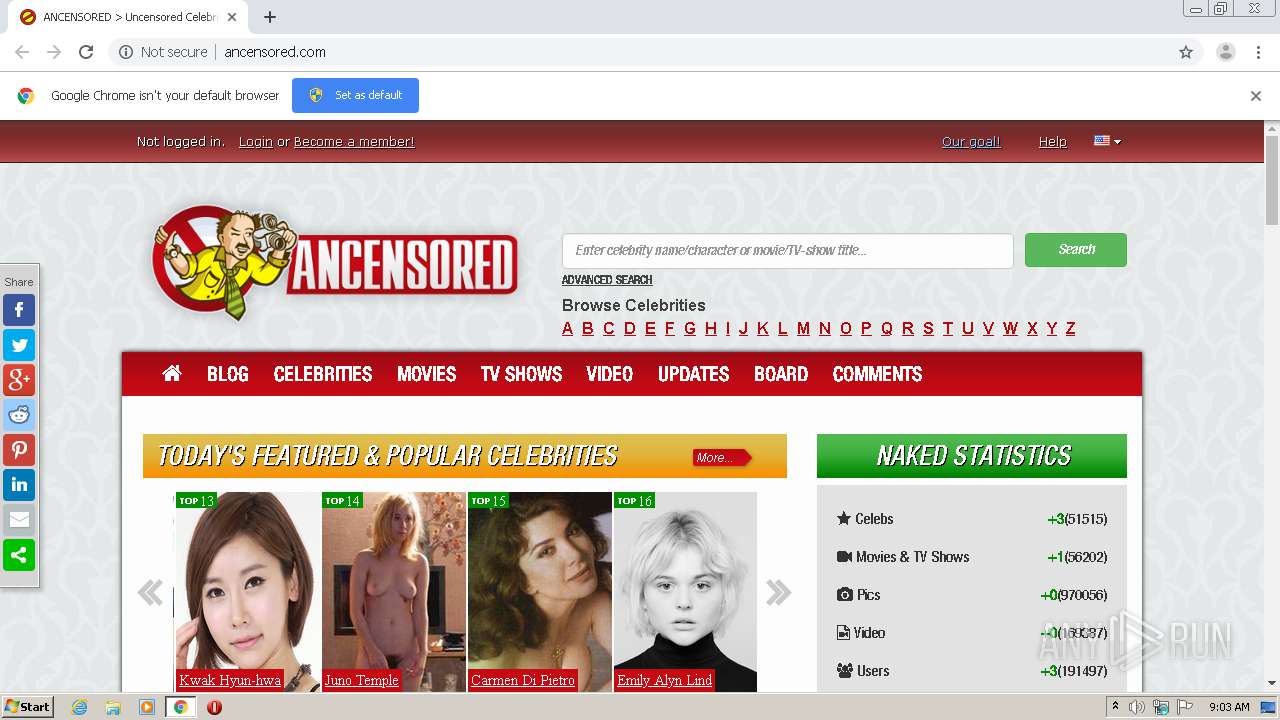Browse celebrities by letter M
This screenshot has height=720, width=1280.
point(803,328)
